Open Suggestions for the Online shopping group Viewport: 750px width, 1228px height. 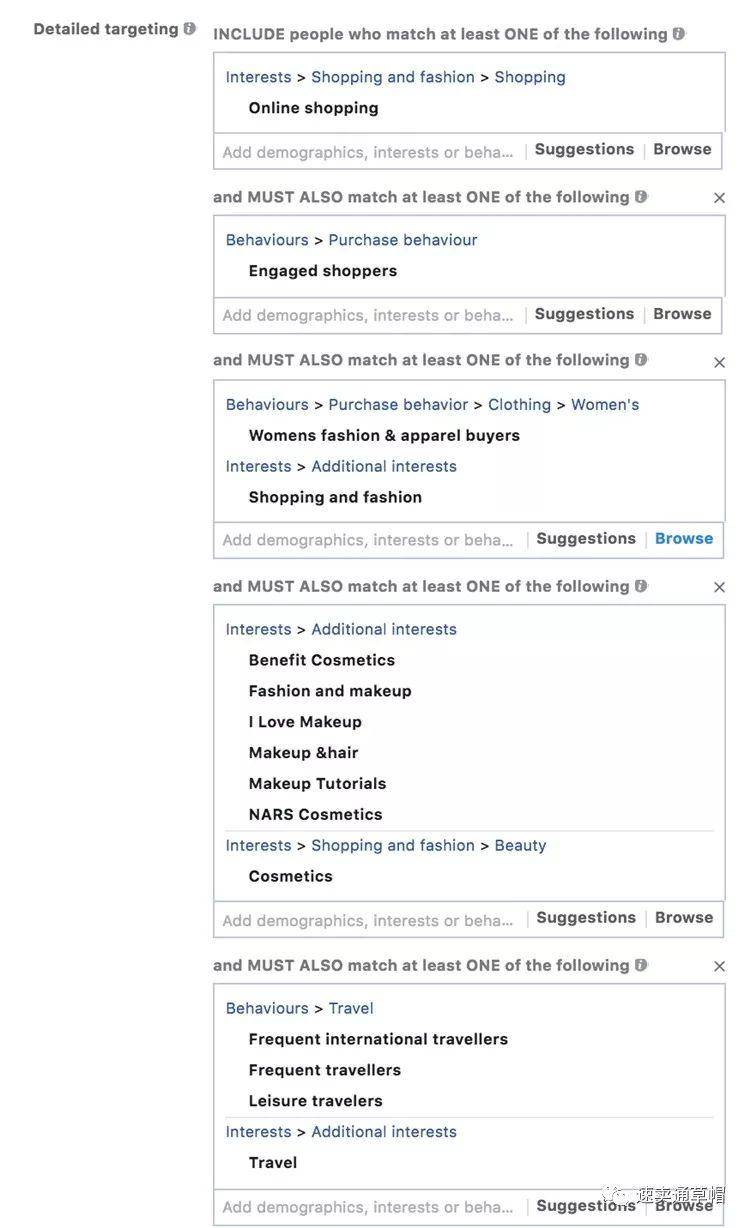(584, 149)
